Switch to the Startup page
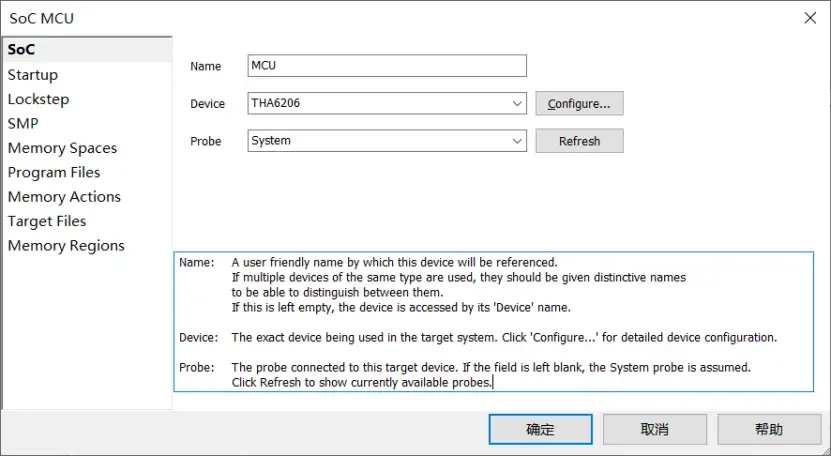 (x=32, y=75)
